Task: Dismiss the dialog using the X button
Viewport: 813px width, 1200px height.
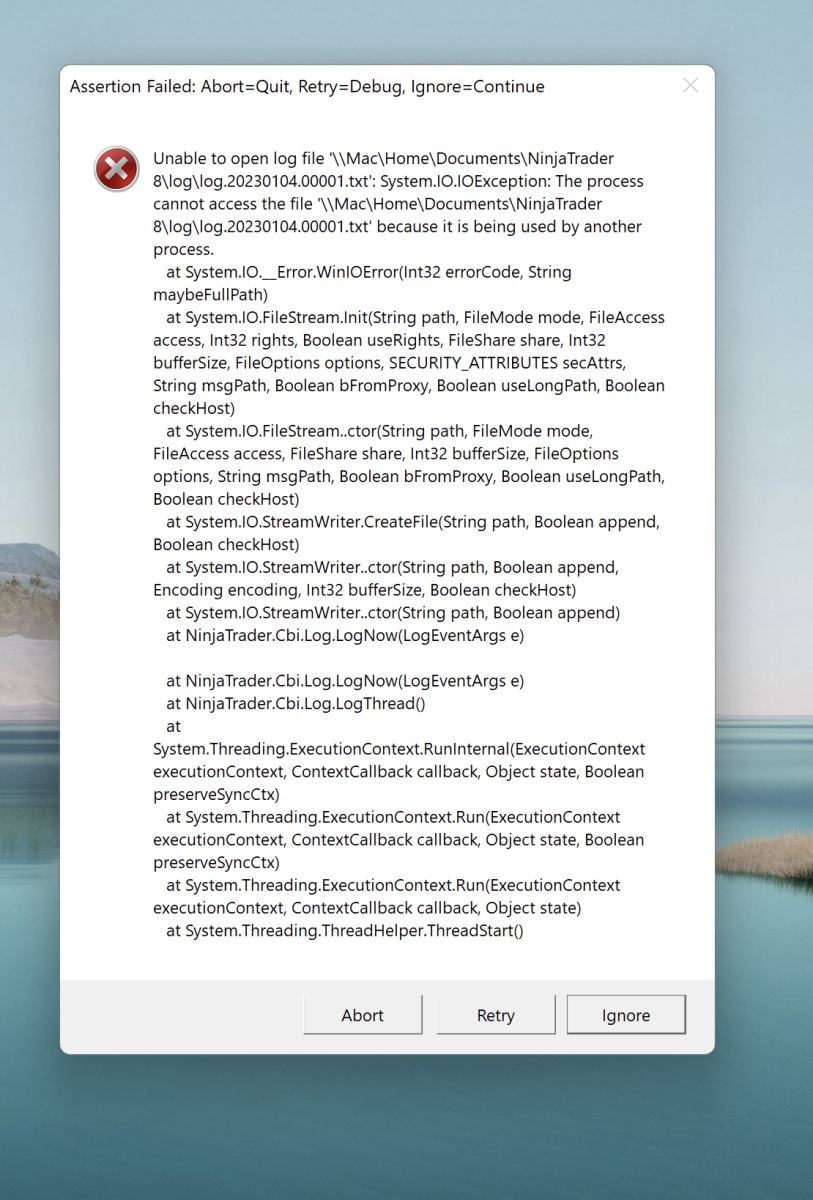Action: (689, 86)
